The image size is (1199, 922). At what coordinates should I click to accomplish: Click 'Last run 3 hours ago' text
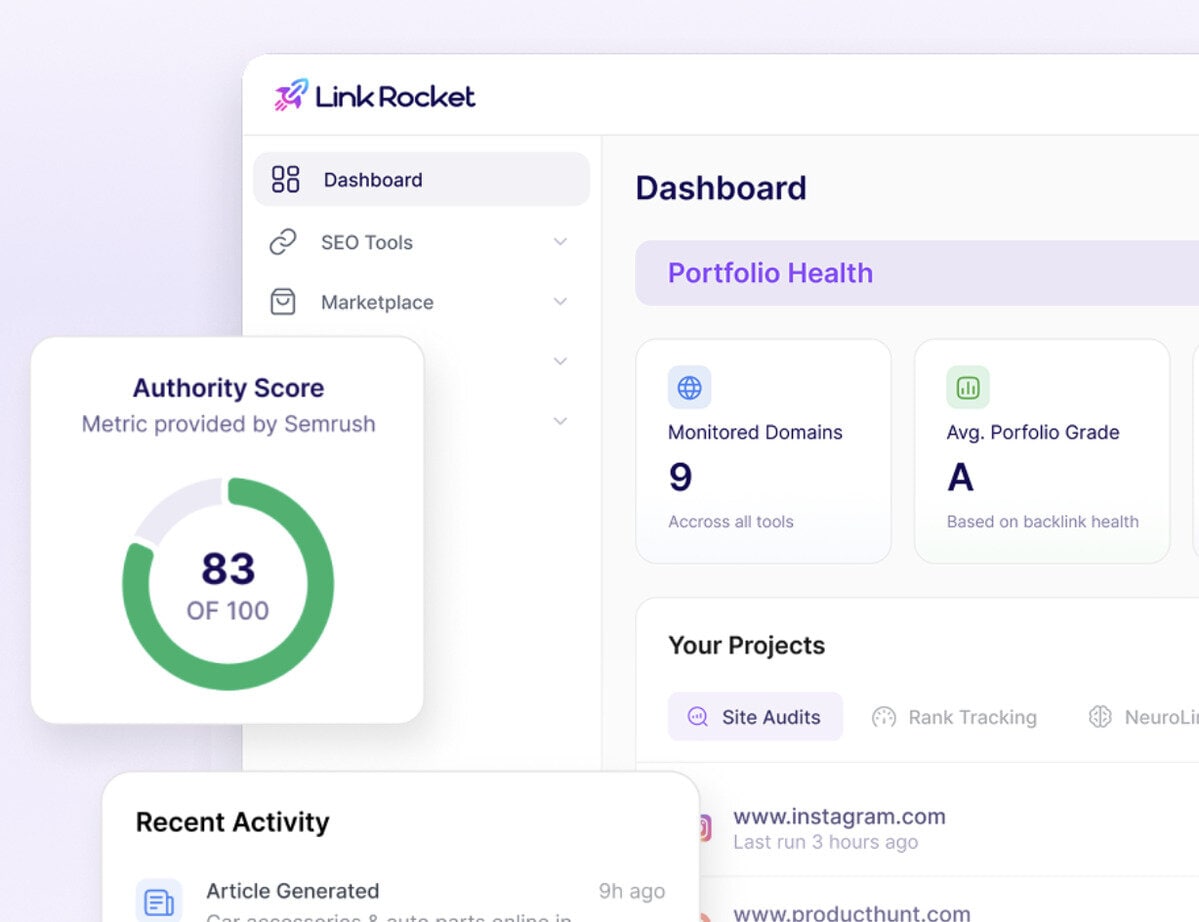(x=825, y=842)
